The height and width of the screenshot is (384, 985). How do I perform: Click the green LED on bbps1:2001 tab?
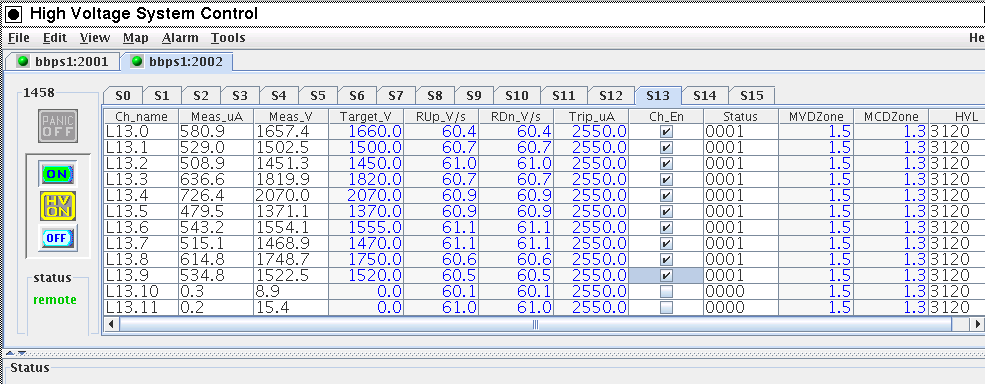(x=23, y=62)
